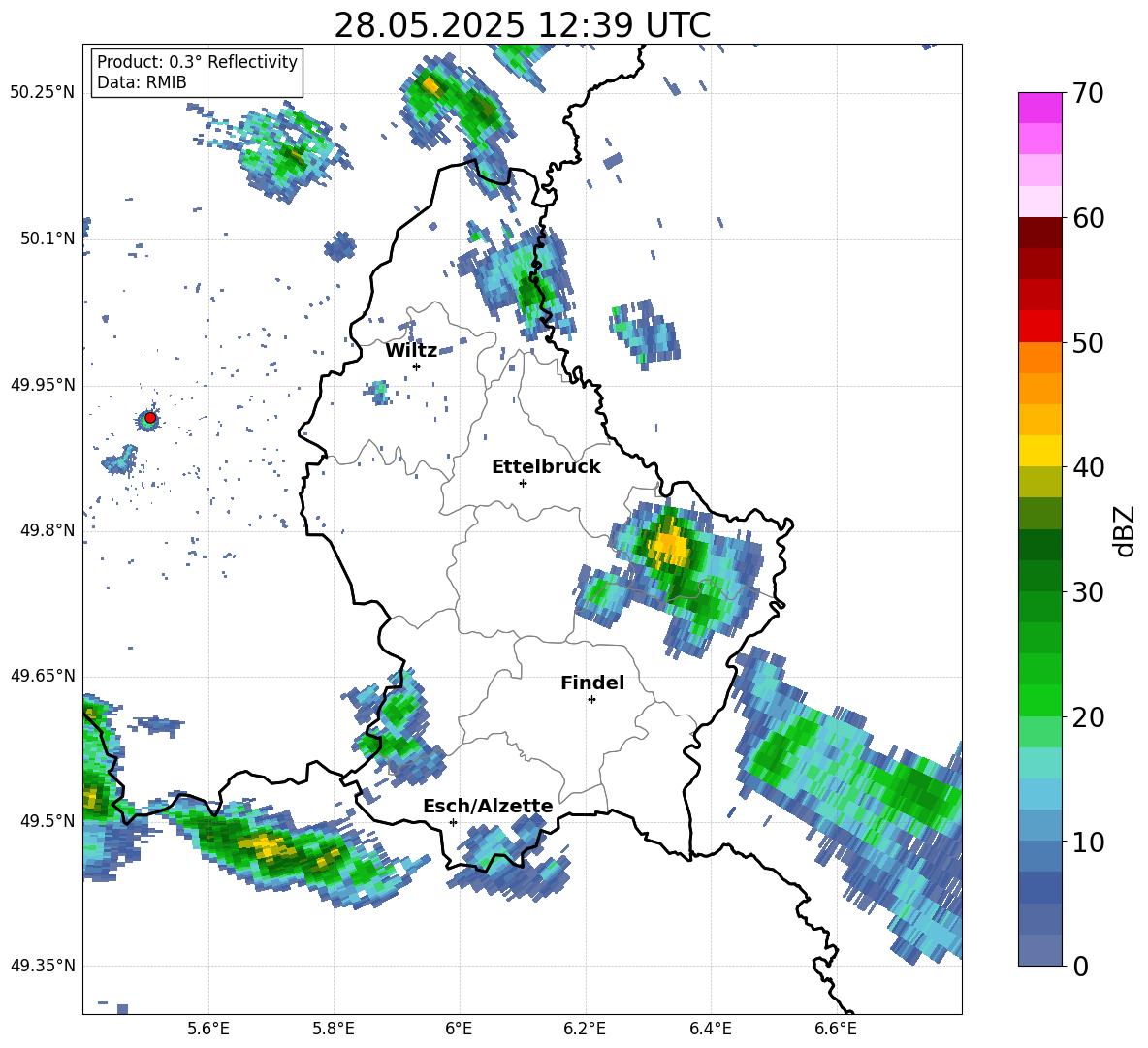
Task: Click the 5.6°E longitude label
Action: 208,1029
